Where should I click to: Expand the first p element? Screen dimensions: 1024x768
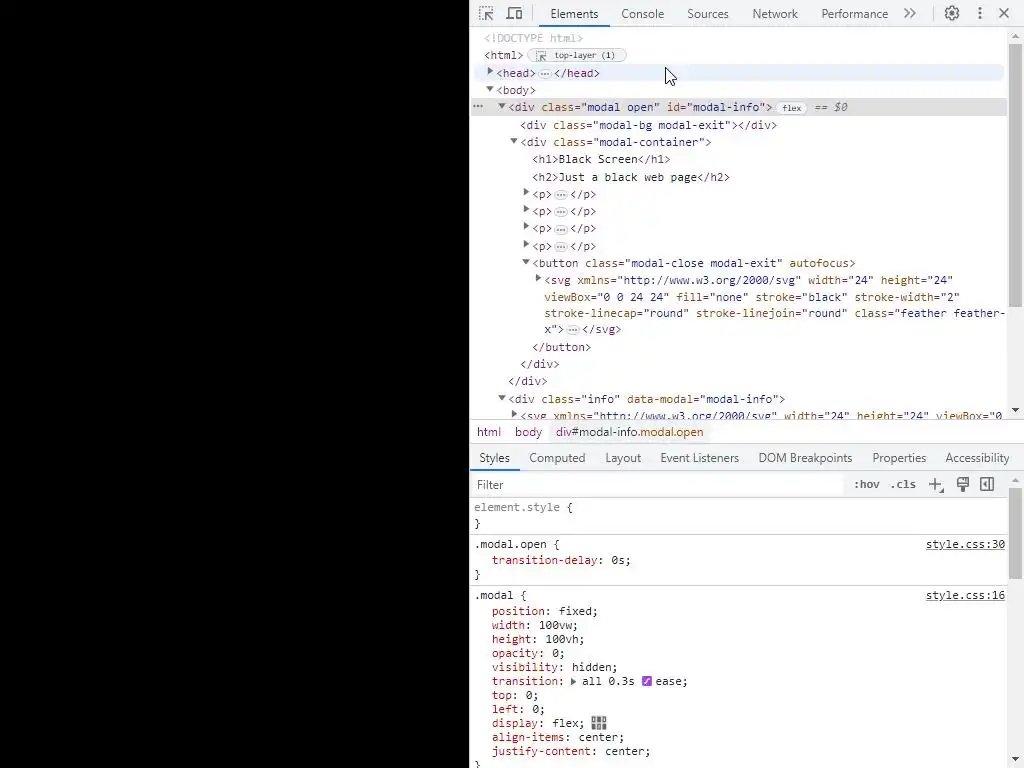click(526, 193)
